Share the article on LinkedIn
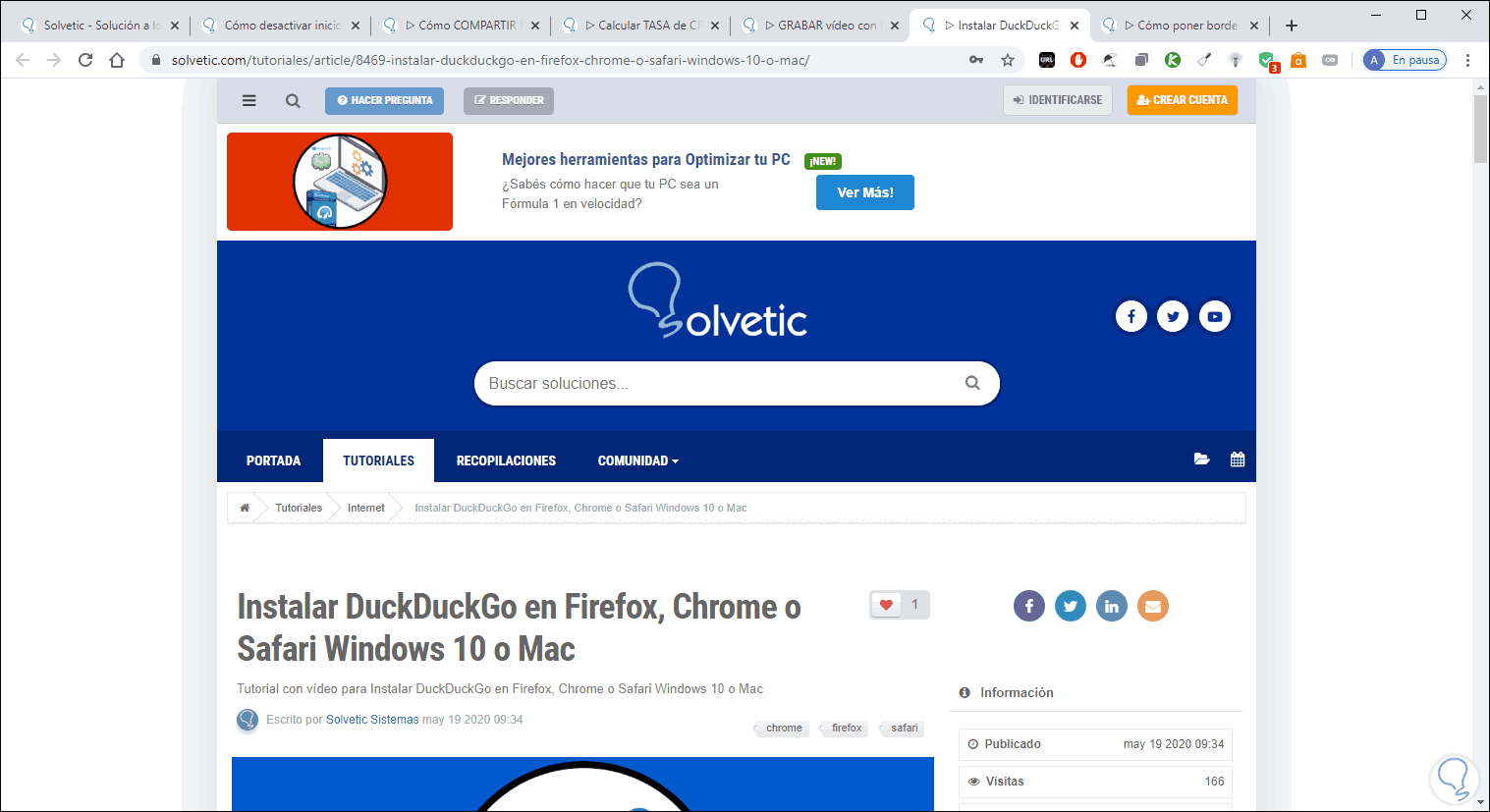1490x812 pixels. point(1112,606)
